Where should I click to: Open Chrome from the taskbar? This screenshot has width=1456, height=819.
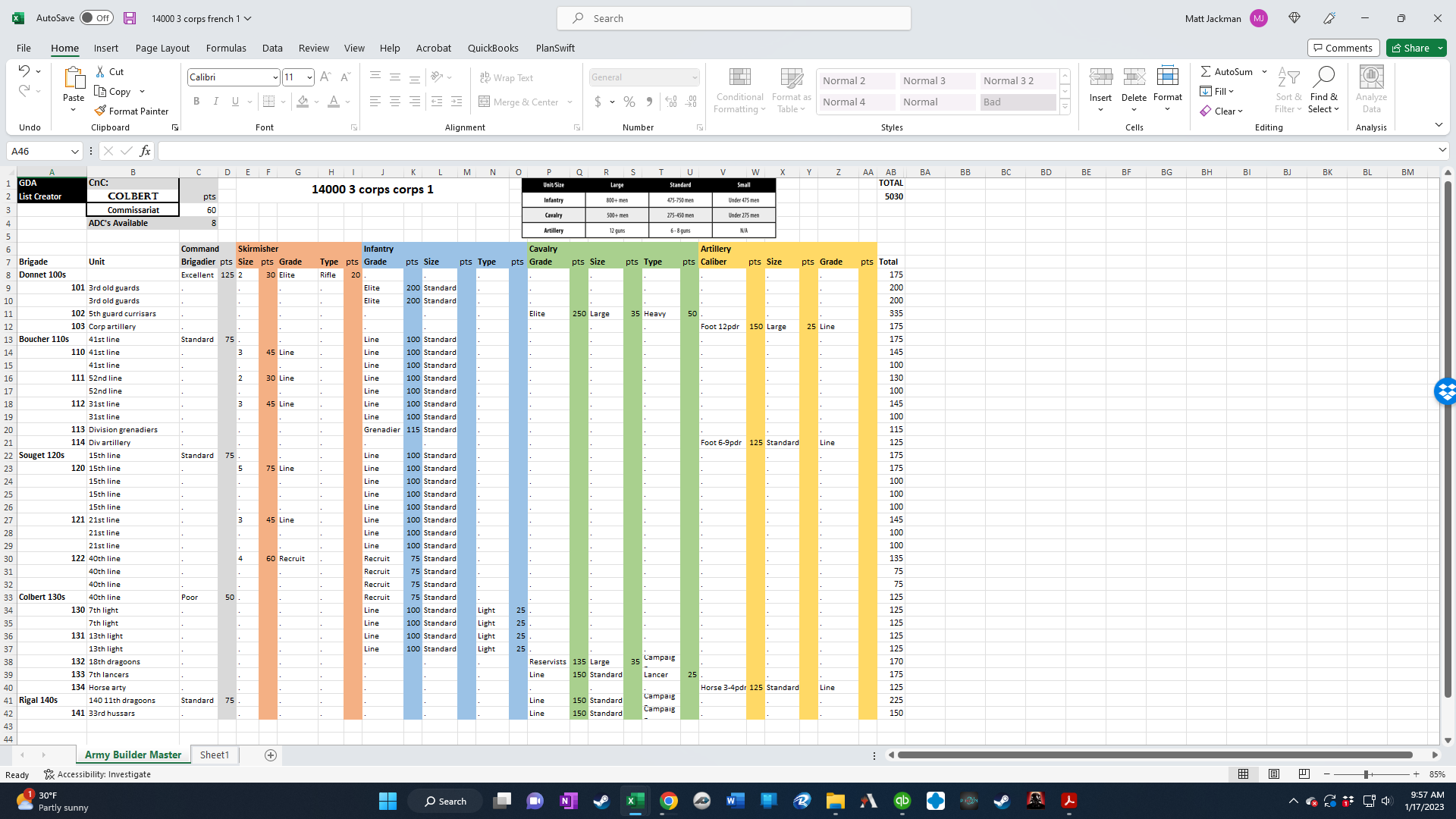668,801
